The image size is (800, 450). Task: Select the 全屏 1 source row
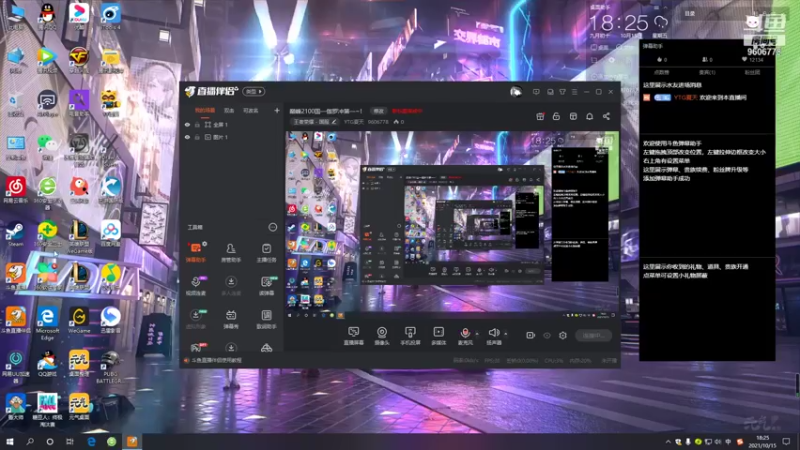[232, 124]
